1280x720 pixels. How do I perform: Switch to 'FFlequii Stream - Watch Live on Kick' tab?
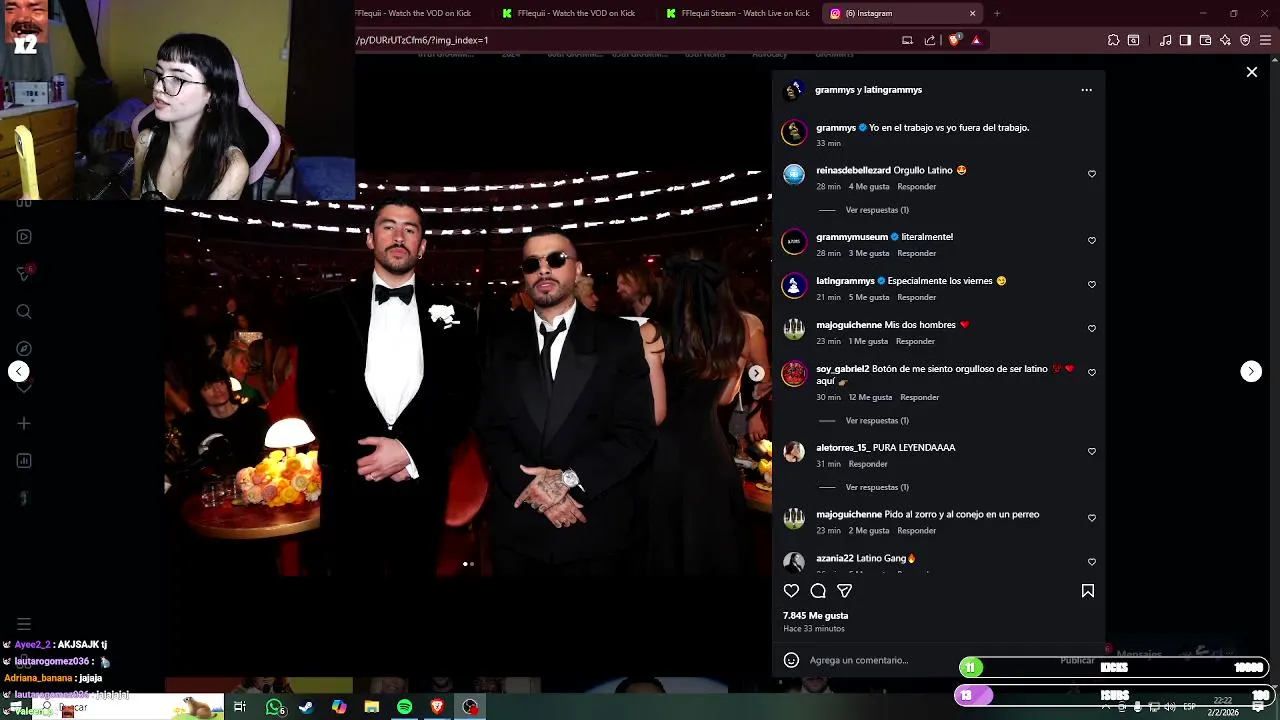click(x=738, y=13)
